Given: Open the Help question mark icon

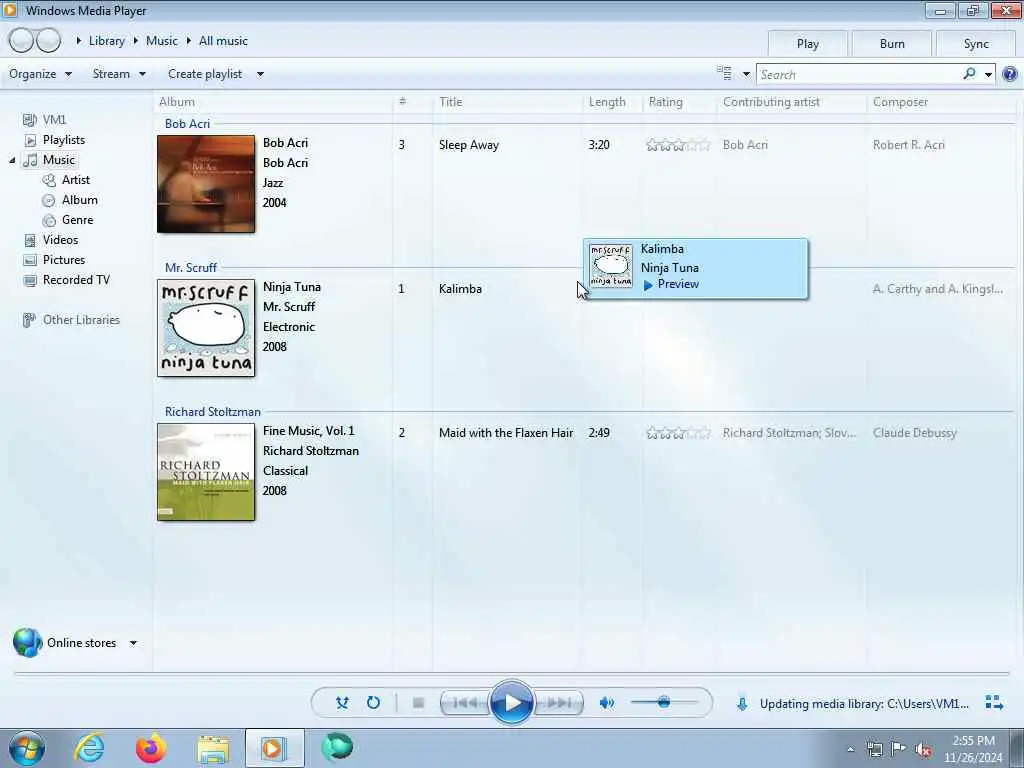Looking at the screenshot, I should coord(1010,74).
